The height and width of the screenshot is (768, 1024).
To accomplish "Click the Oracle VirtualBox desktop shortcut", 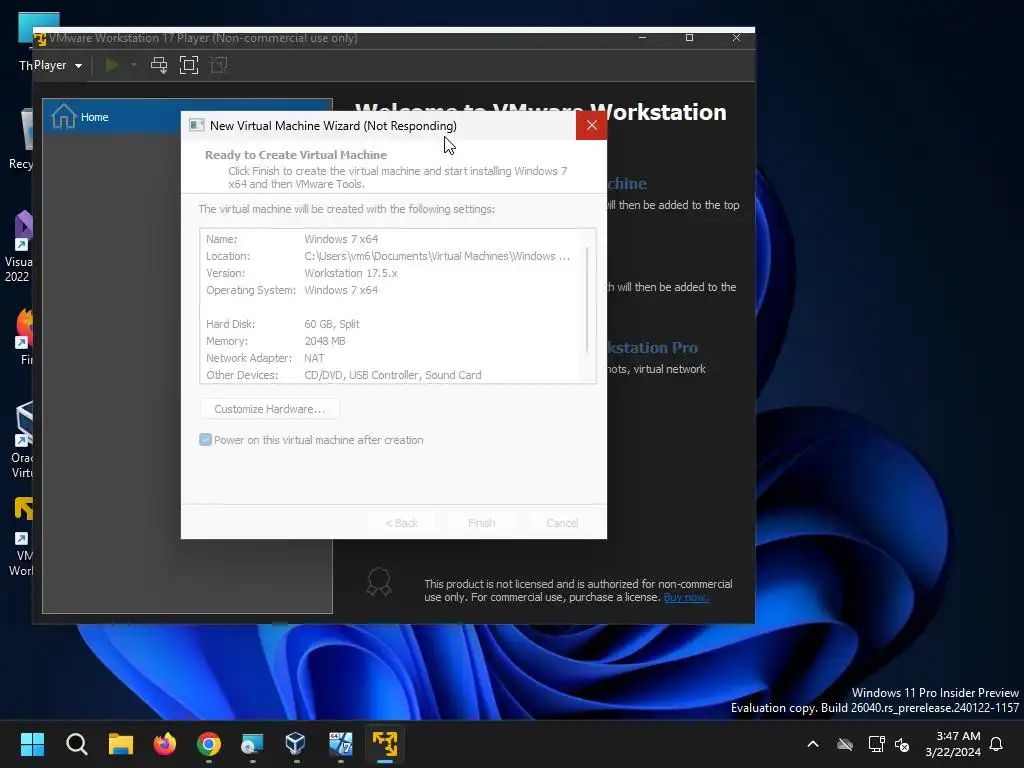I will point(23,440).
